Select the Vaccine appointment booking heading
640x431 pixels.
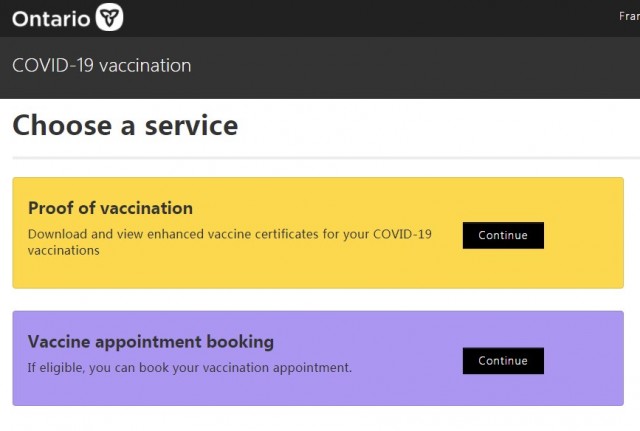(x=151, y=342)
